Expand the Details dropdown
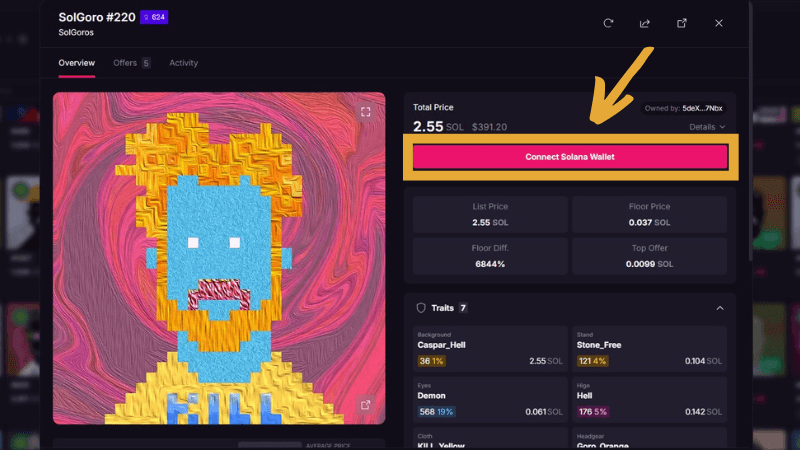 pos(707,127)
